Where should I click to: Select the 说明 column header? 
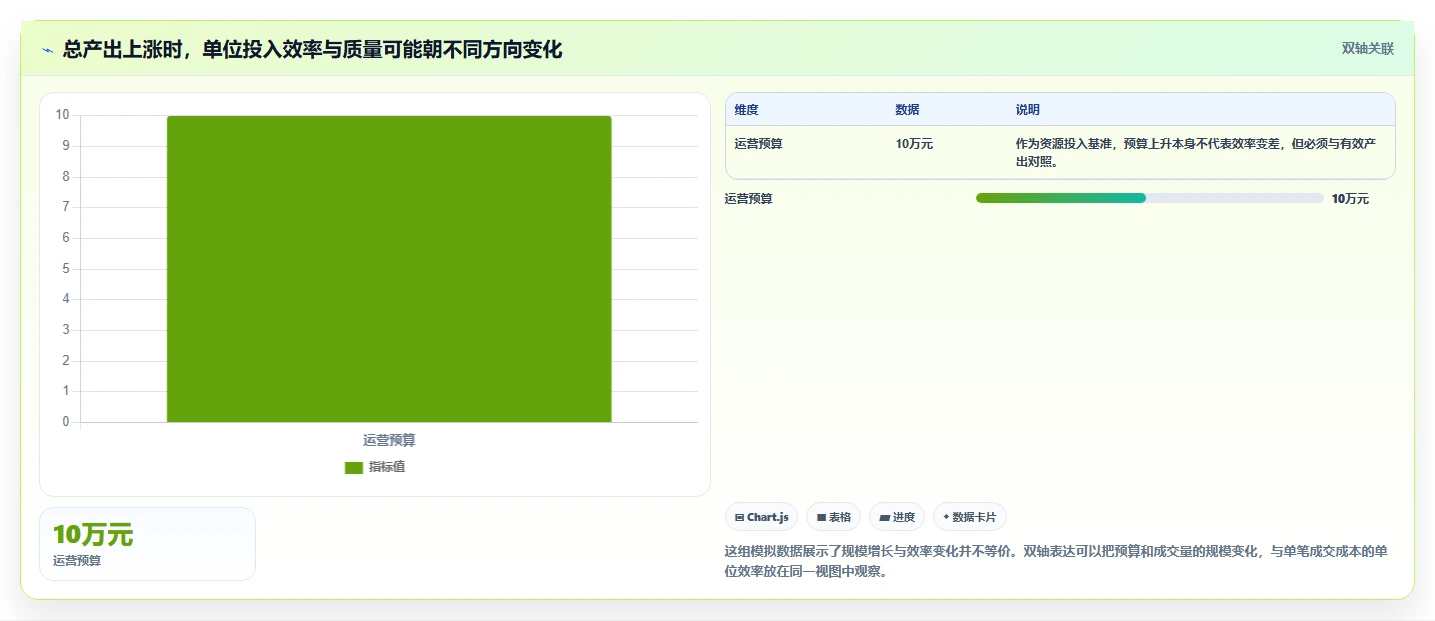(x=1027, y=110)
